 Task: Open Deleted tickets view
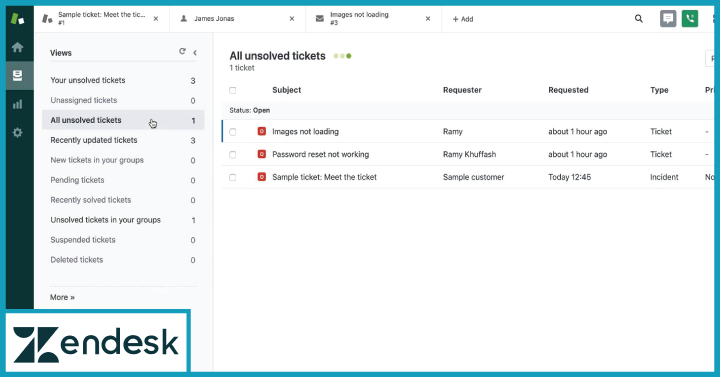pyautogui.click(x=123, y=260)
